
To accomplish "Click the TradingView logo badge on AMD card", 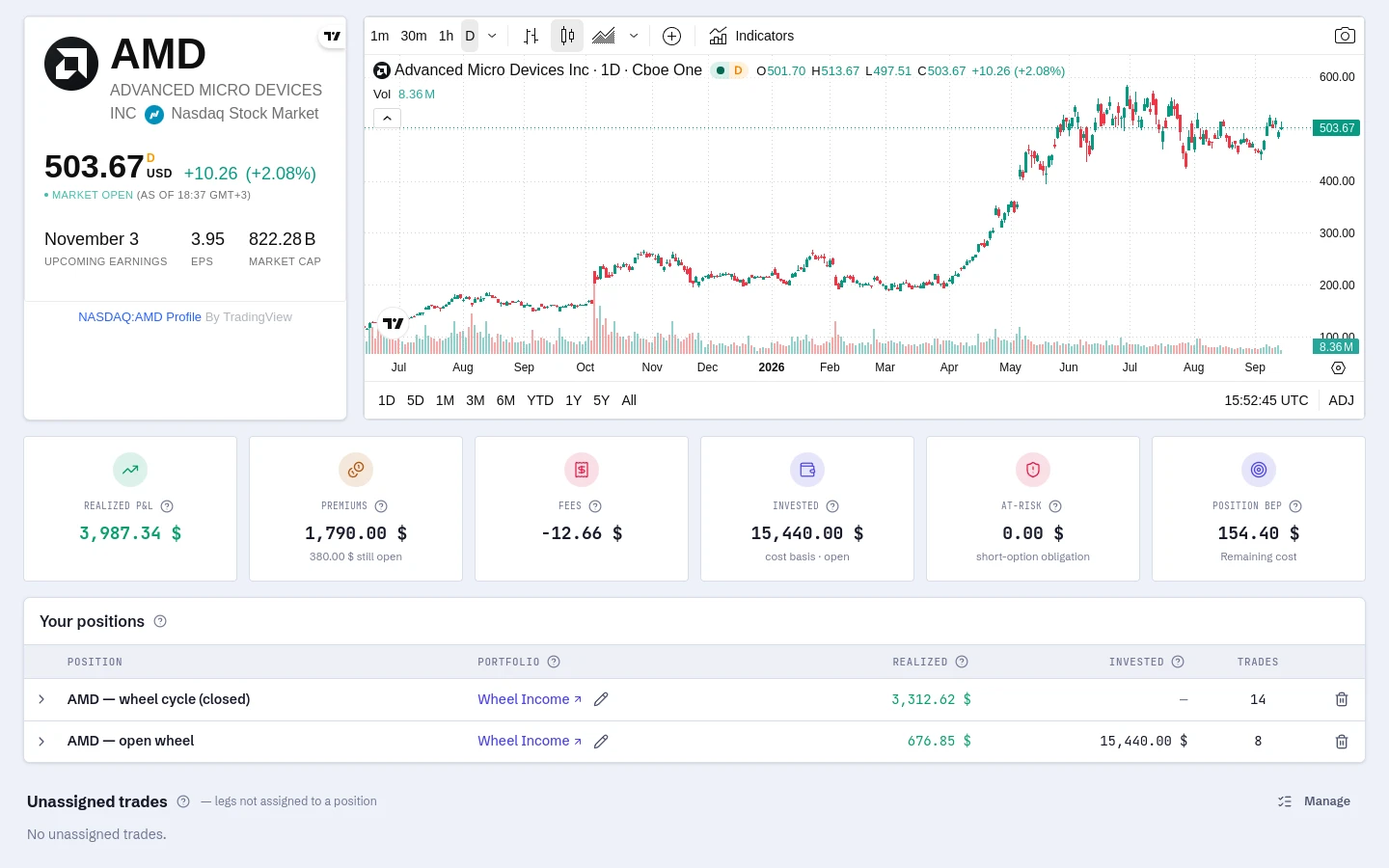I will (x=332, y=36).
